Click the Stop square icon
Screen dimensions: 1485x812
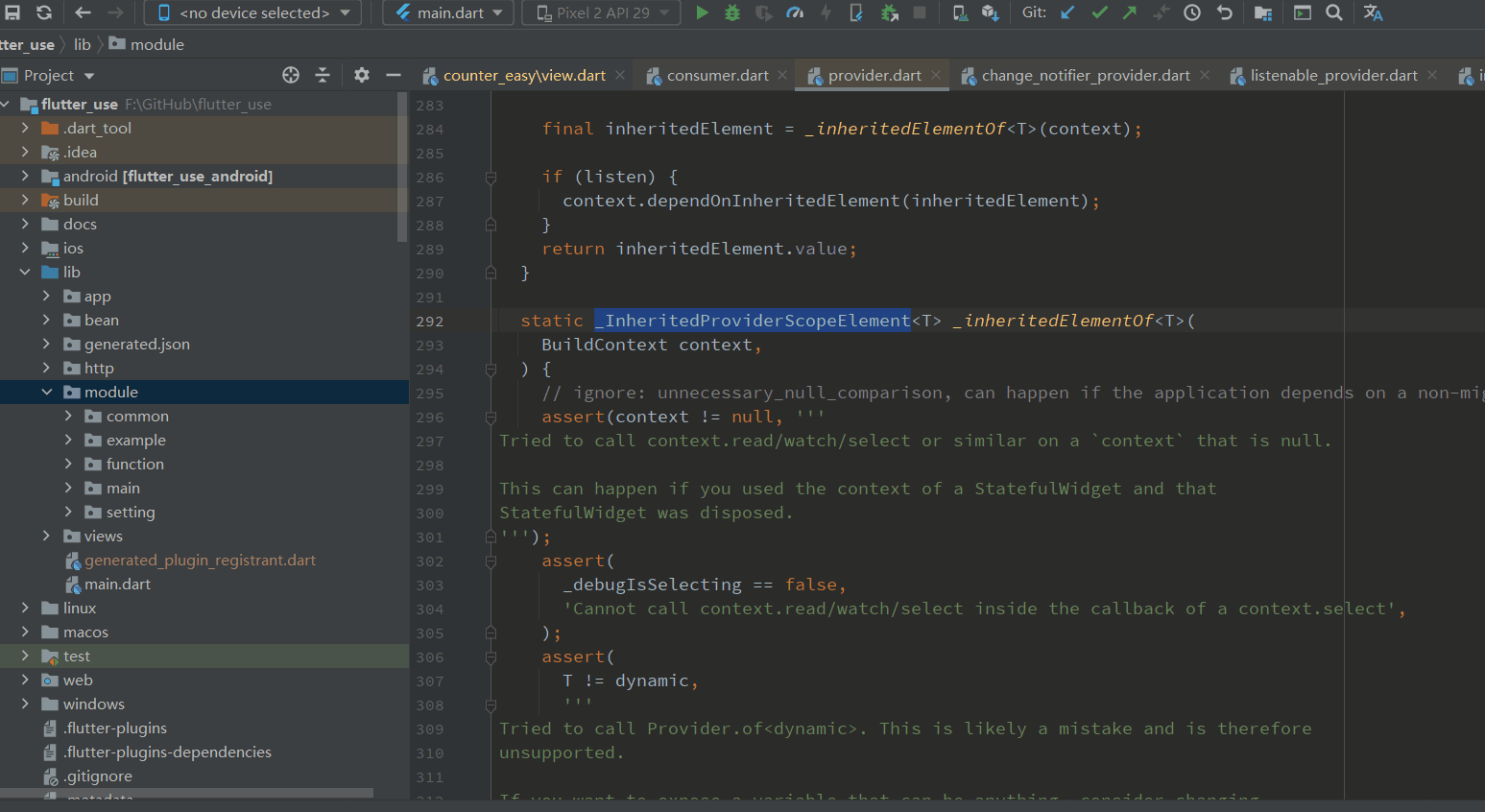pyautogui.click(x=920, y=12)
